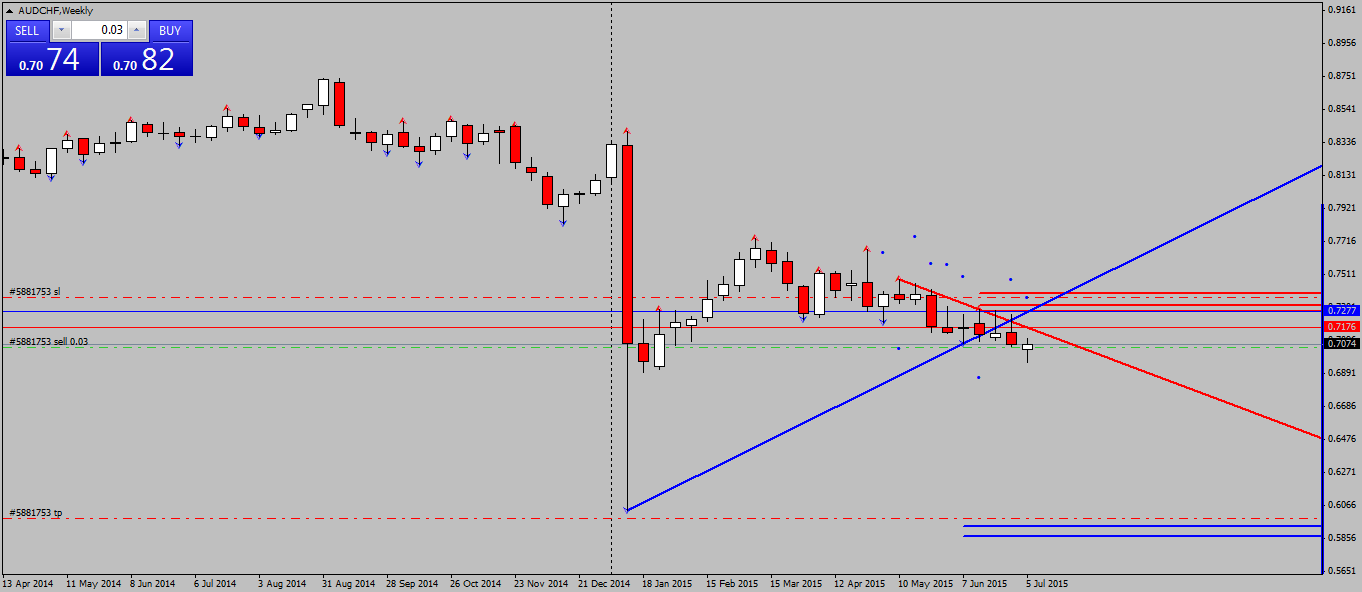Image resolution: width=1362 pixels, height=592 pixels.
Task: Click the 8 Jun 2014 date label
Action: click(x=153, y=584)
